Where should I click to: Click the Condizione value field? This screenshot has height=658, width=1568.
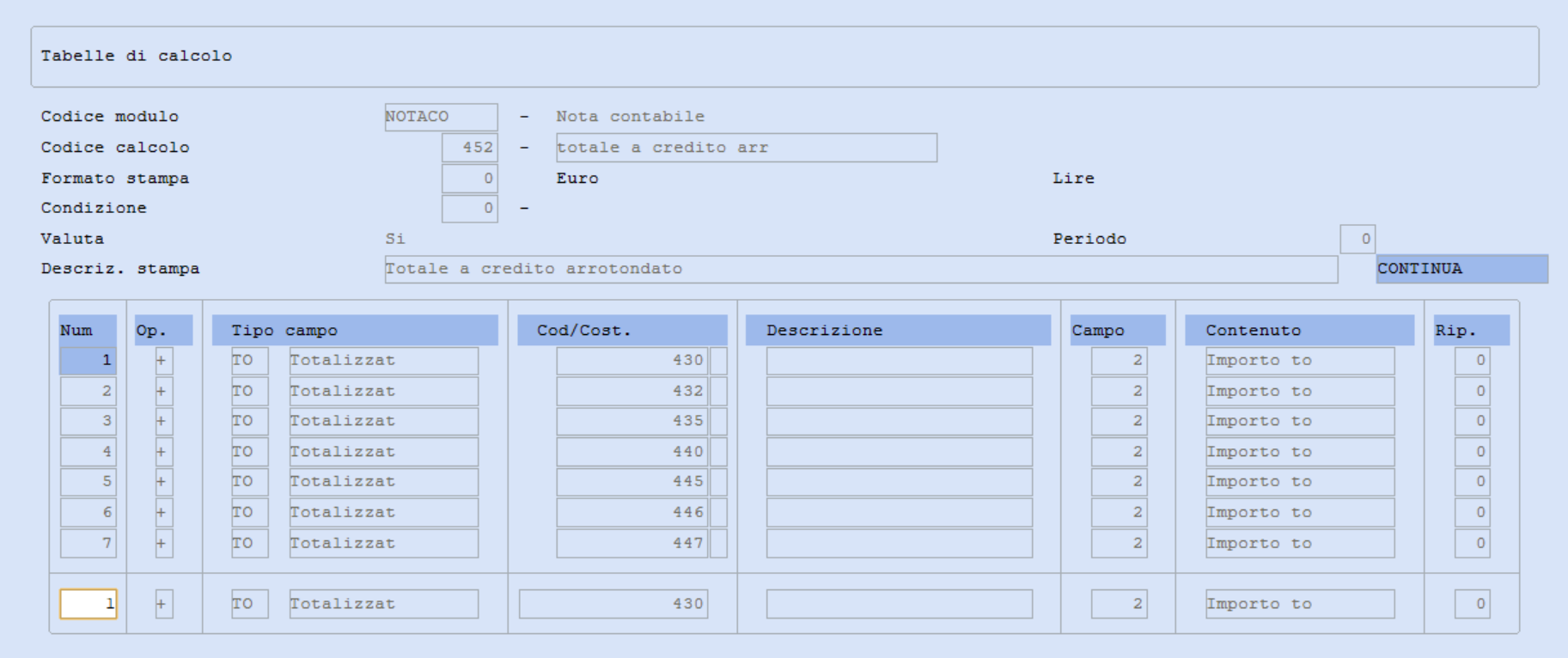(469, 209)
